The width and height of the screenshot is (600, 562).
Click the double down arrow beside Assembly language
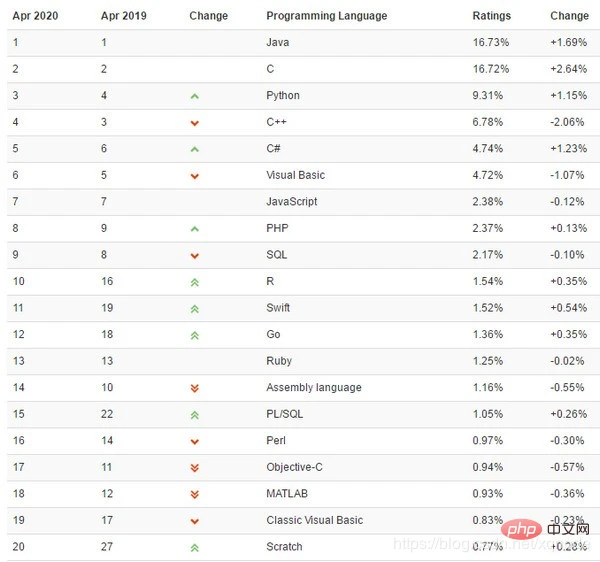coord(195,388)
